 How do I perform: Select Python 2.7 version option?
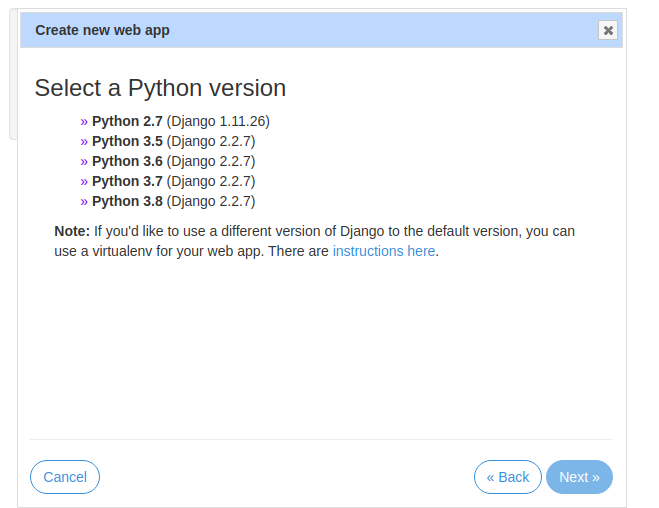click(x=127, y=121)
